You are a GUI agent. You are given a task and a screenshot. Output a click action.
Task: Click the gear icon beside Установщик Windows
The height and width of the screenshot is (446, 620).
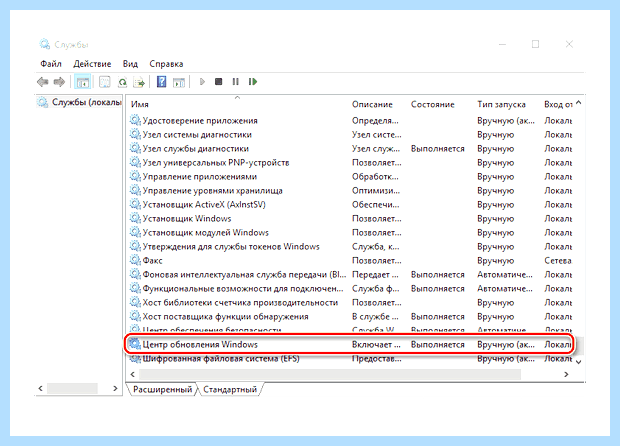tap(135, 218)
